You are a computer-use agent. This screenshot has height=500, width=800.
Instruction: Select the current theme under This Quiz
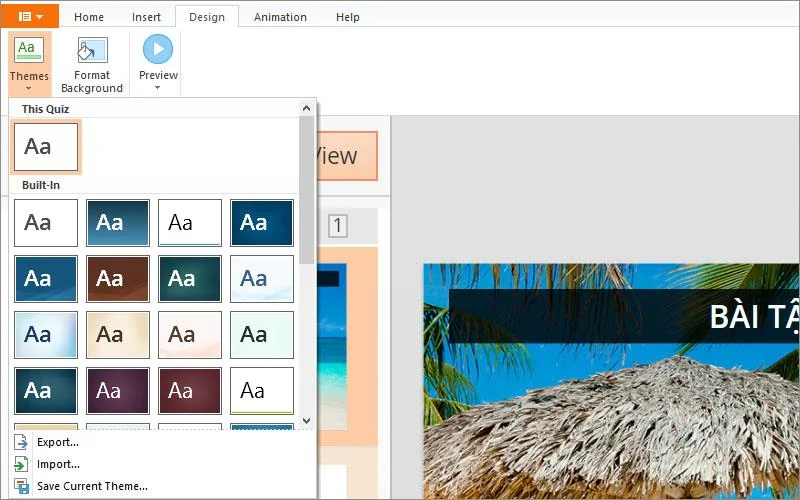coord(46,147)
